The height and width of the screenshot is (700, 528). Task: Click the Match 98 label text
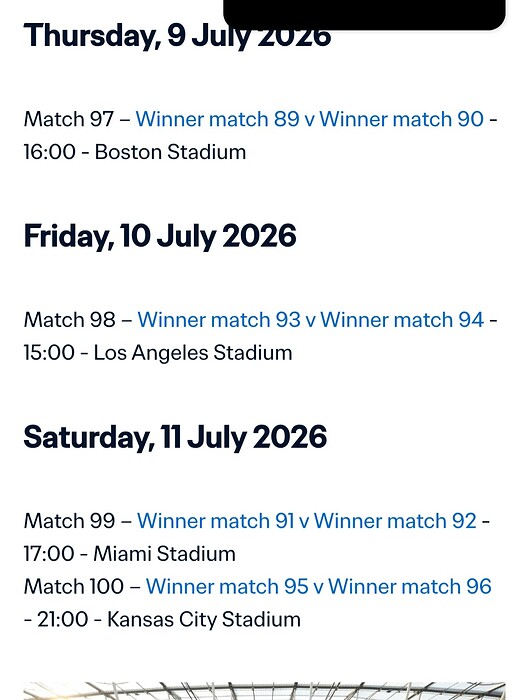pyautogui.click(x=69, y=320)
